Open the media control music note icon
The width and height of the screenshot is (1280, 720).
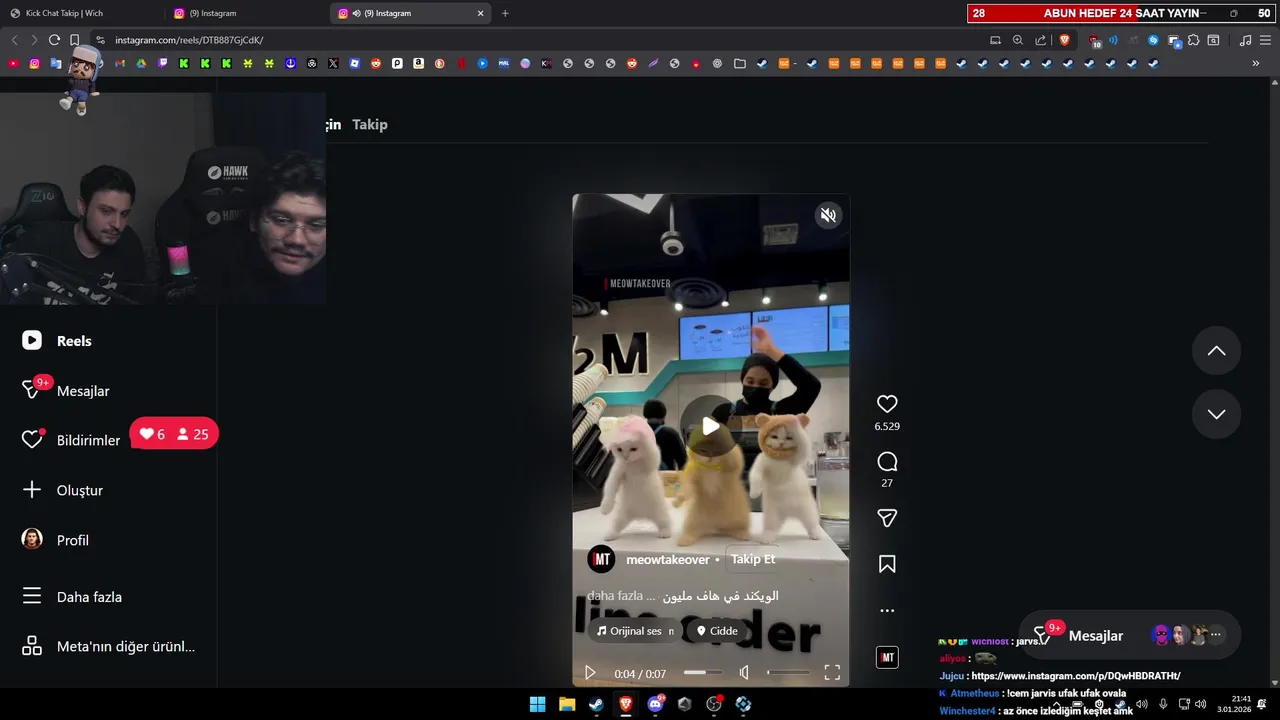coord(1245,40)
